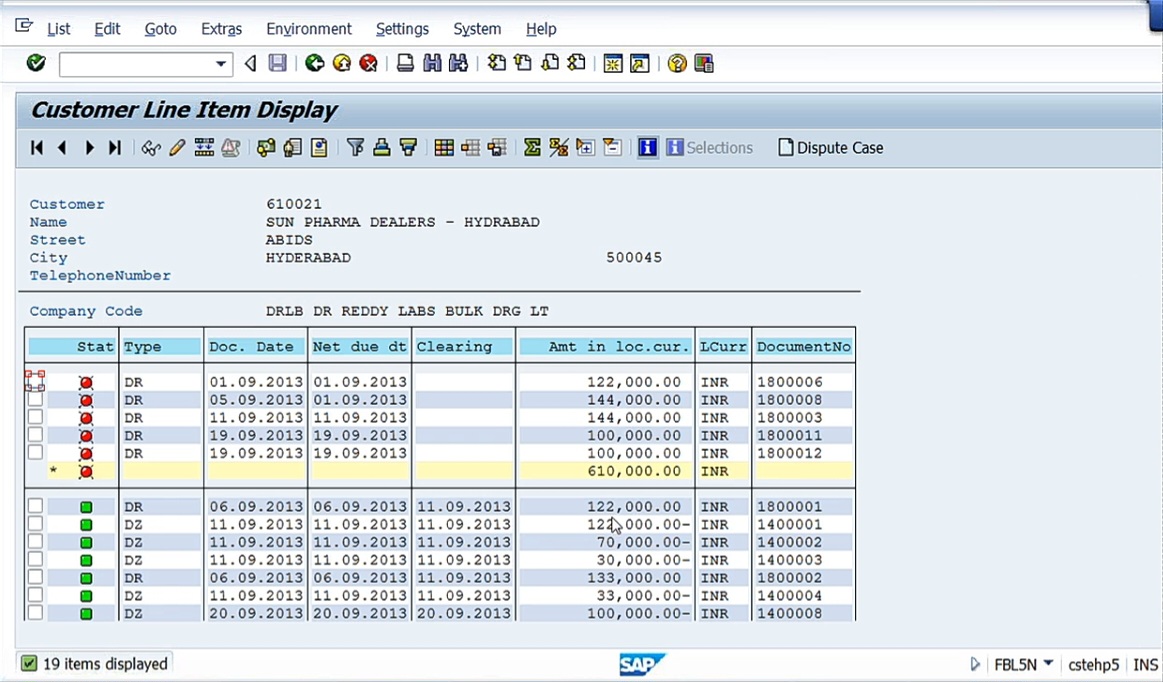Screen dimensions: 1163x682
Task: Click the Dispute Case button
Action: [831, 148]
